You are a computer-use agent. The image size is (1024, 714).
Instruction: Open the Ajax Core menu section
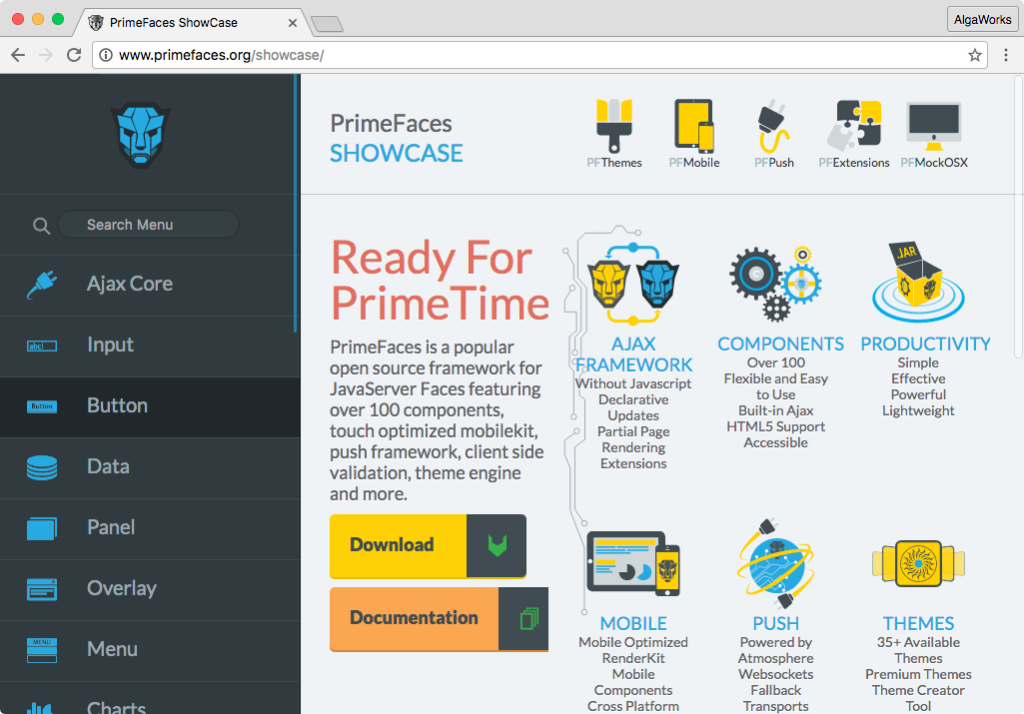tap(130, 284)
